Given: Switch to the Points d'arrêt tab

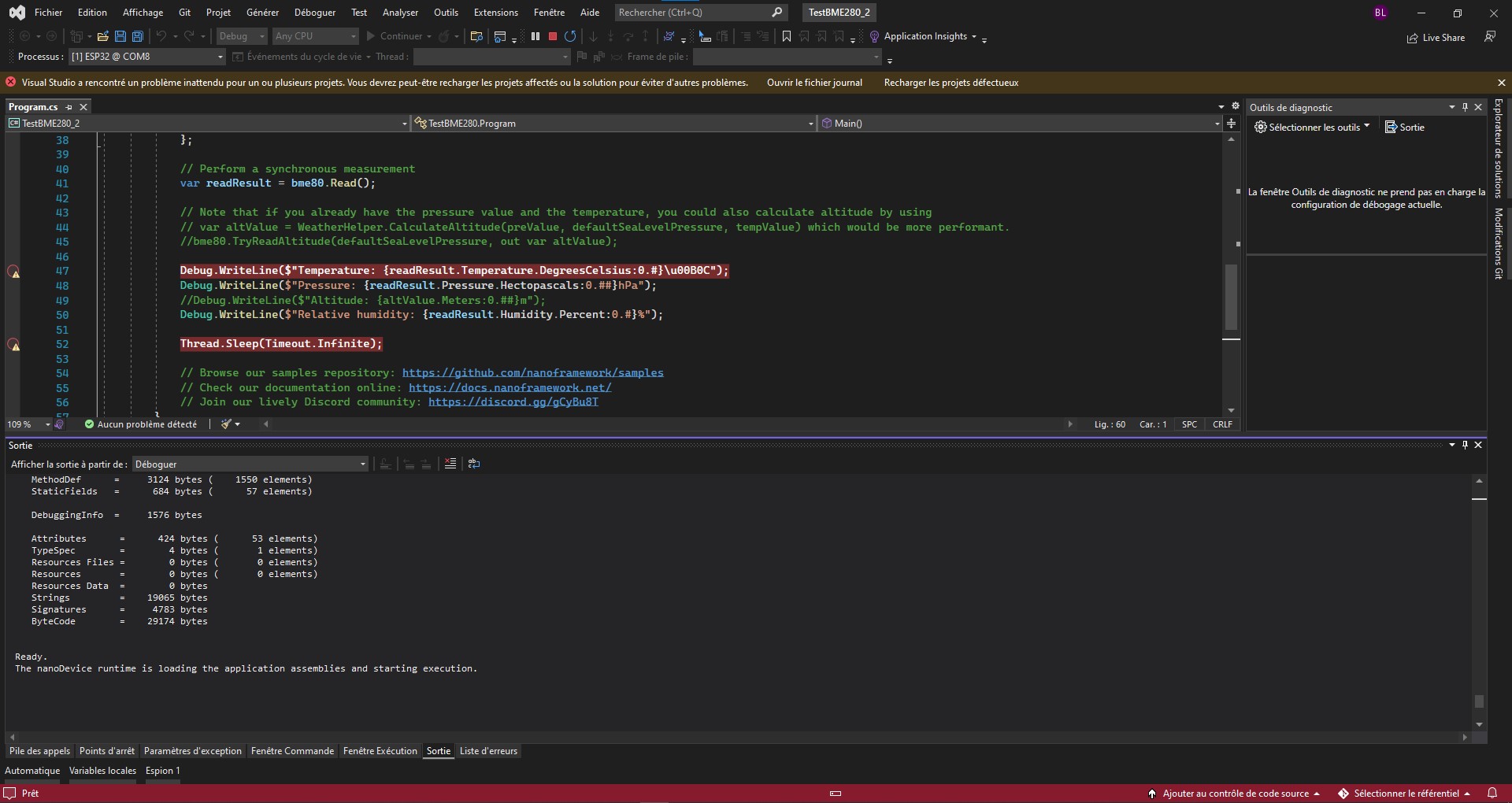Looking at the screenshot, I should pos(106,751).
